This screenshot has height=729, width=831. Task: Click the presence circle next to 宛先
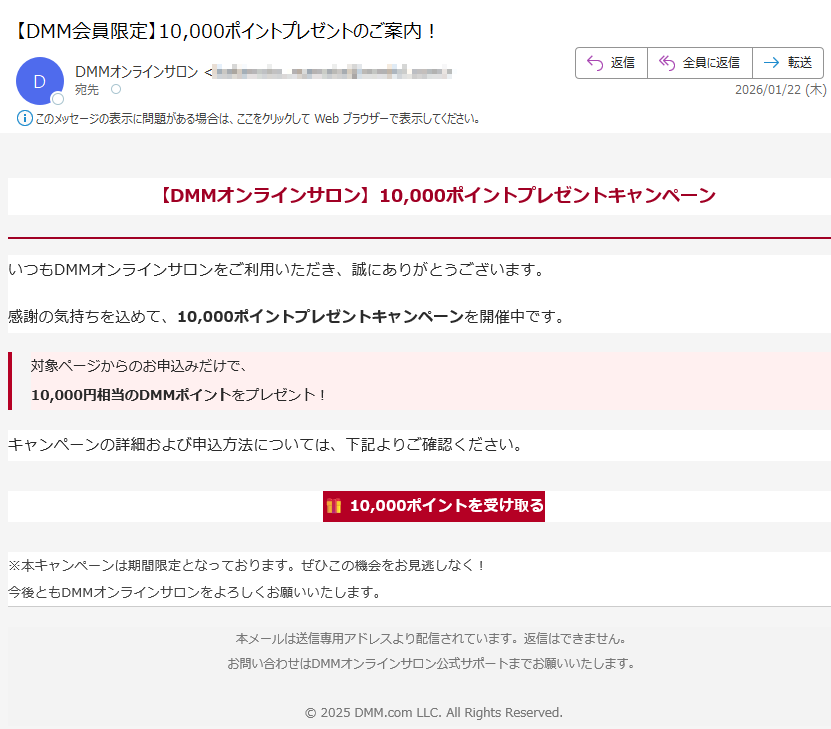click(116, 90)
